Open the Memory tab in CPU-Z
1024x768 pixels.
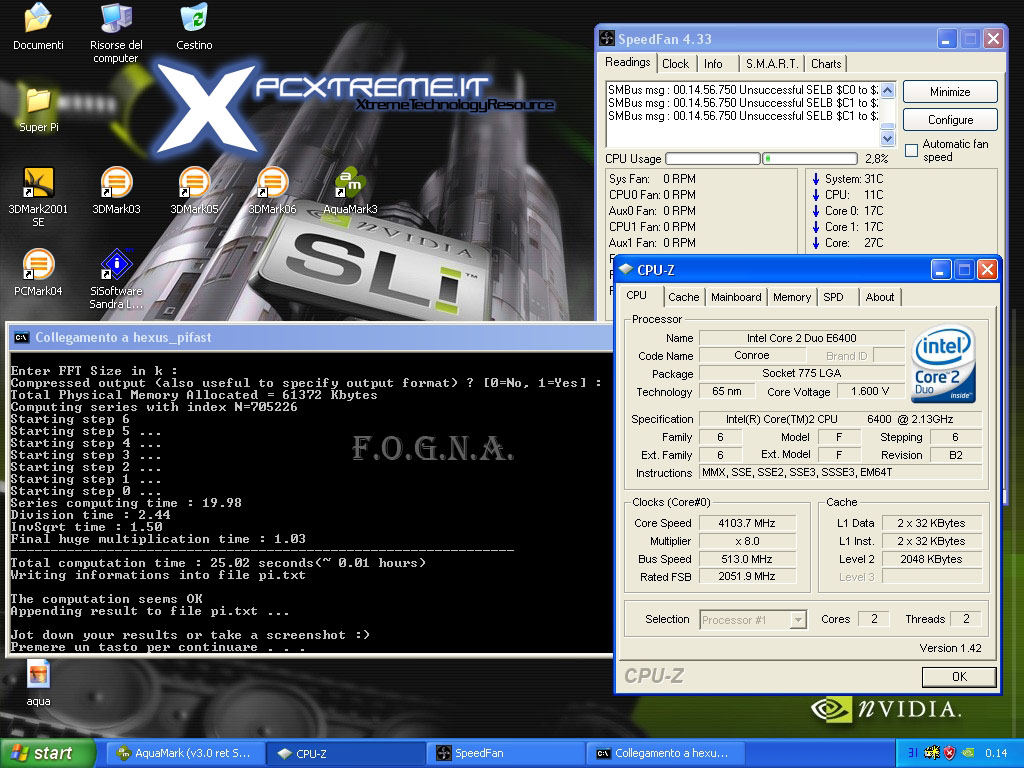pos(792,297)
